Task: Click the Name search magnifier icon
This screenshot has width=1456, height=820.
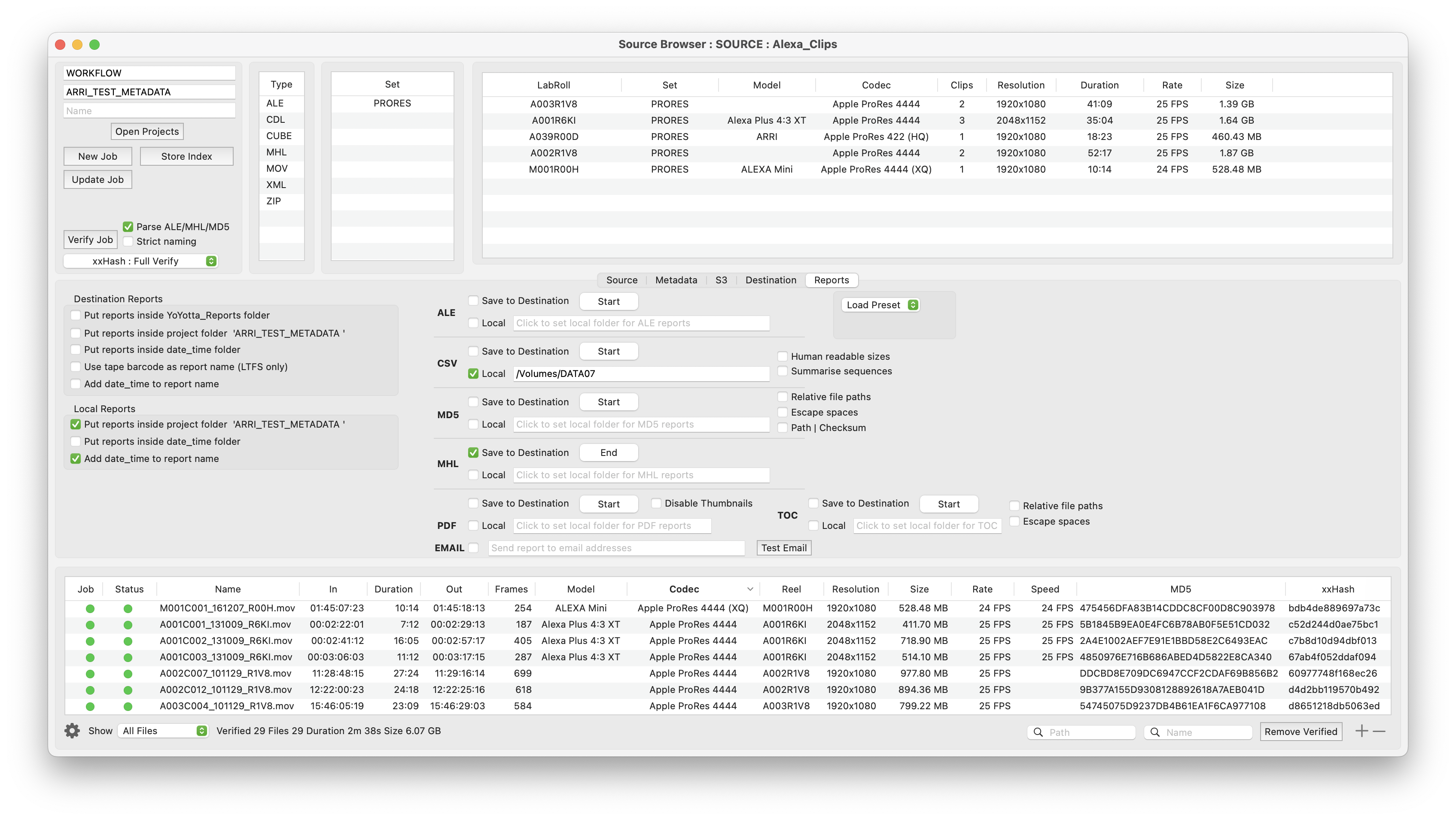Action: tap(1155, 732)
